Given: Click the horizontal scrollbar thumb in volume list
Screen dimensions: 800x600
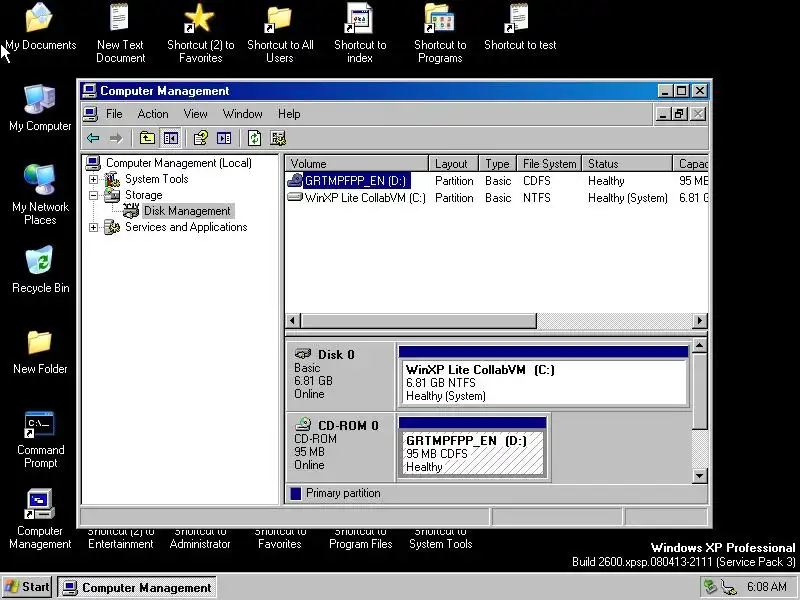Looking at the screenshot, I should [418, 320].
